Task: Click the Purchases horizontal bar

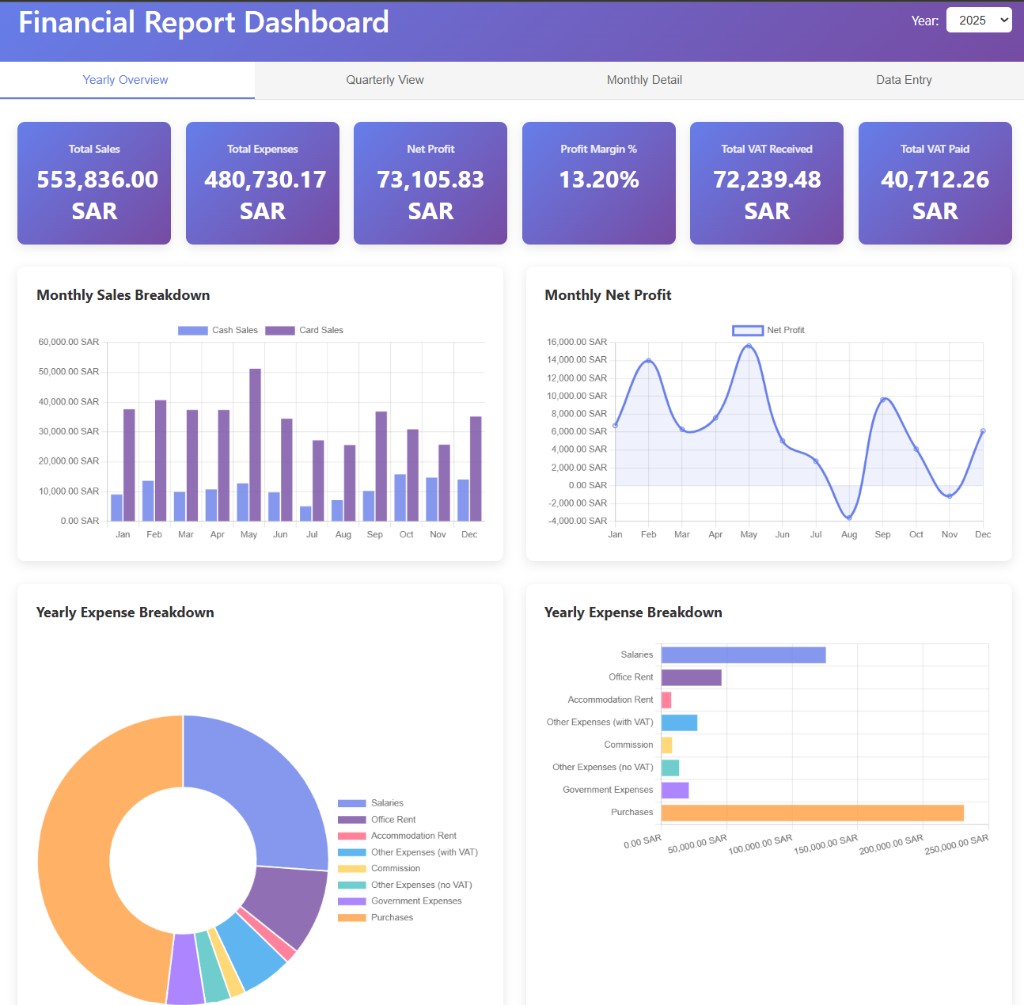Action: coord(812,813)
